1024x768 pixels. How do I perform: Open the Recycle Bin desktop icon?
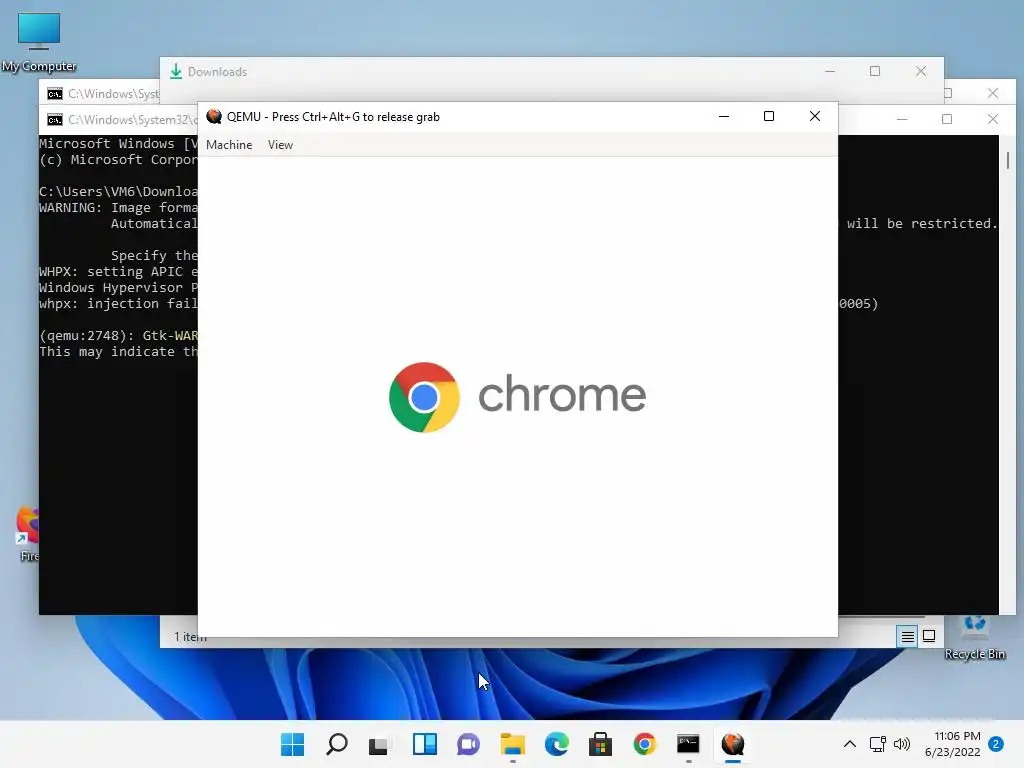point(974,638)
